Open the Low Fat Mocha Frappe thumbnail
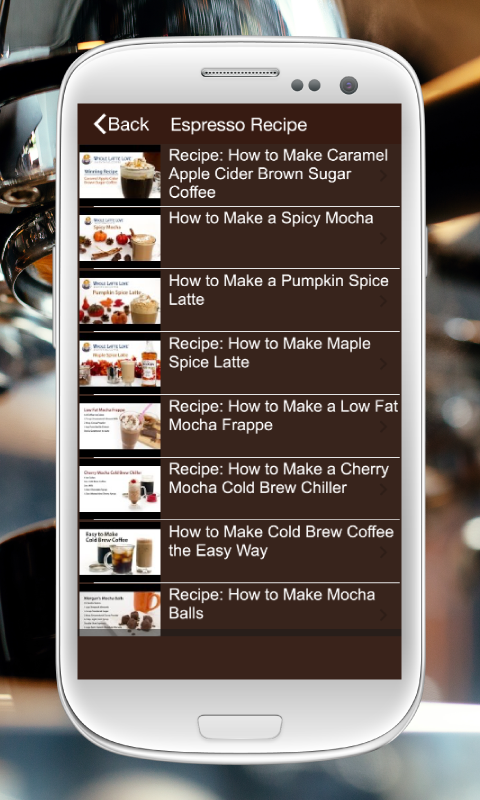 click(120, 426)
